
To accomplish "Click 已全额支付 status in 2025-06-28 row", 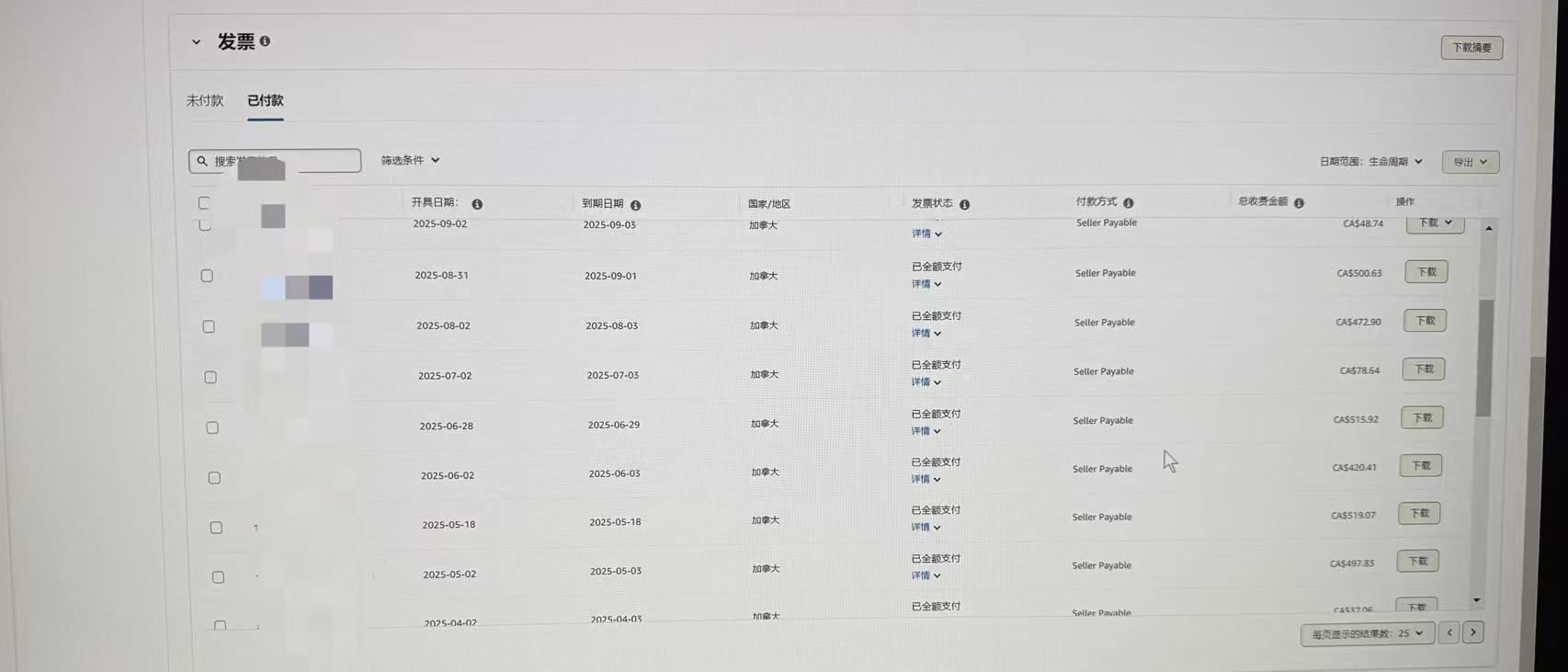I will pyautogui.click(x=937, y=414).
